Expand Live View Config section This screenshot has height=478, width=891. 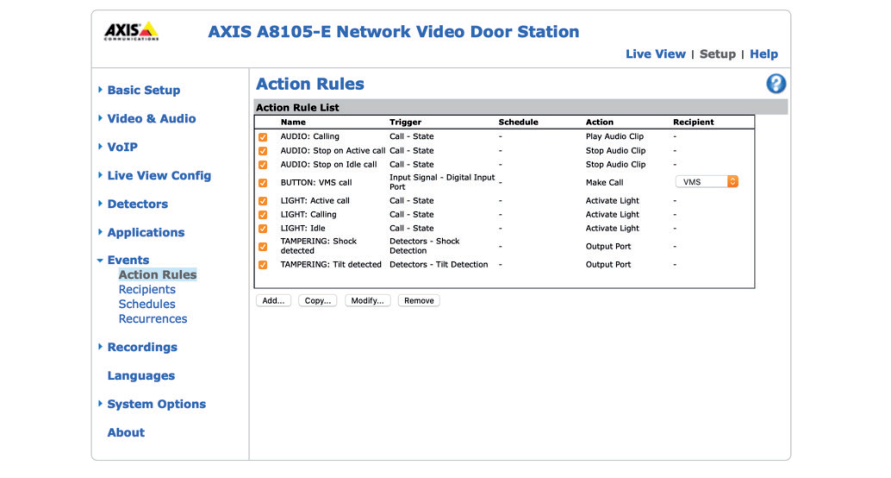click(x=159, y=175)
